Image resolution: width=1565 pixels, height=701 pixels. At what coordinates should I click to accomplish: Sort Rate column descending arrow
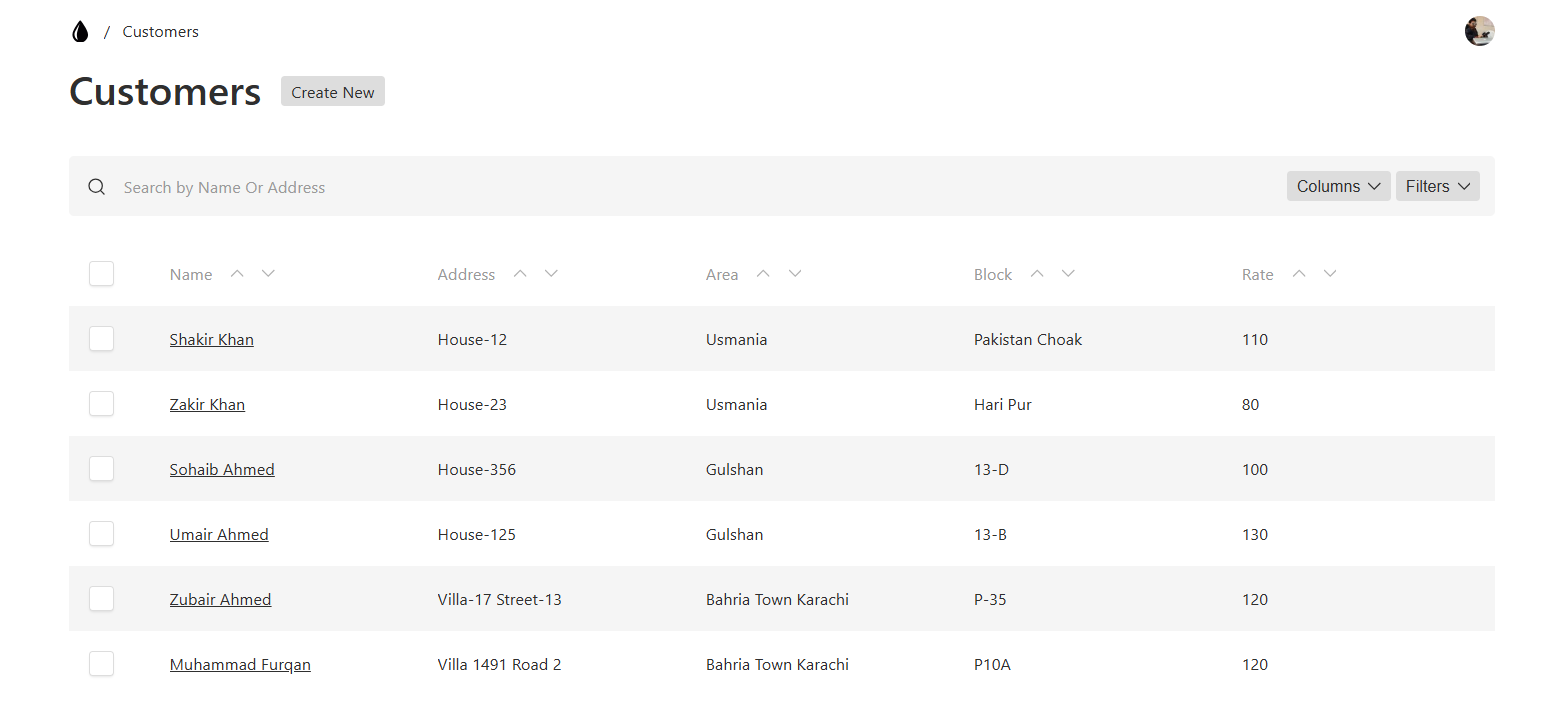tap(1330, 274)
